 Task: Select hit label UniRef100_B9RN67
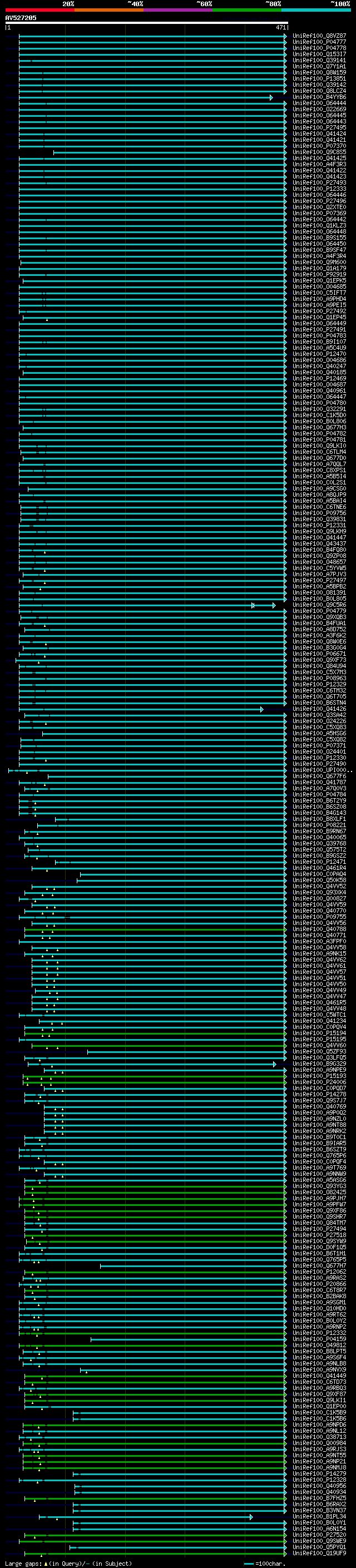pyautogui.click(x=319, y=832)
